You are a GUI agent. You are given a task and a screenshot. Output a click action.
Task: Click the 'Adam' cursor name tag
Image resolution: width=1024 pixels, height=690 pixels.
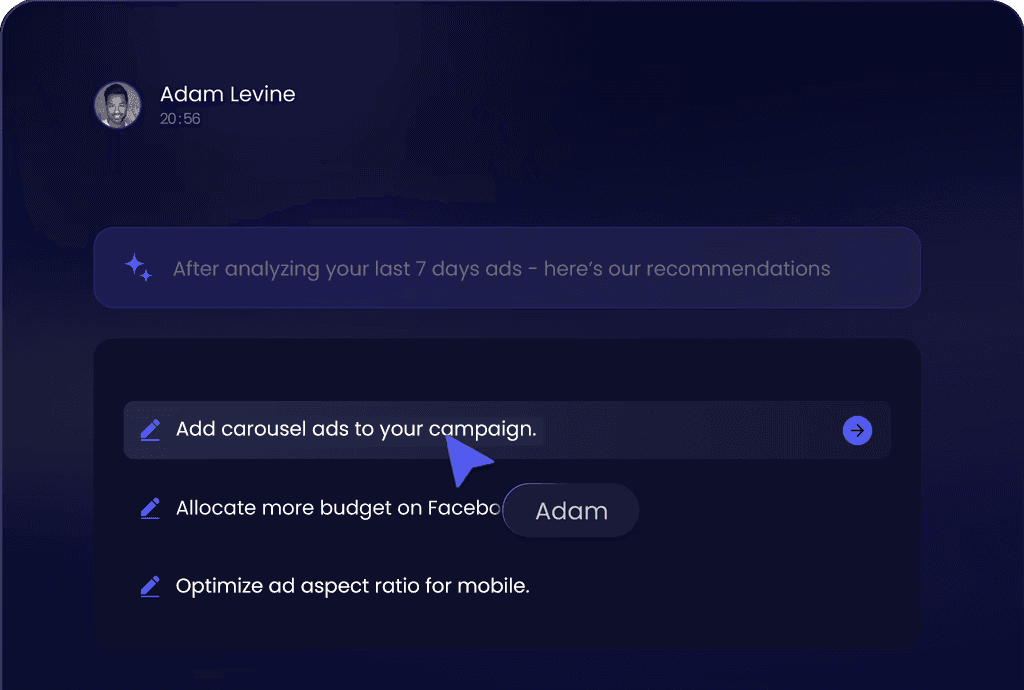571,510
